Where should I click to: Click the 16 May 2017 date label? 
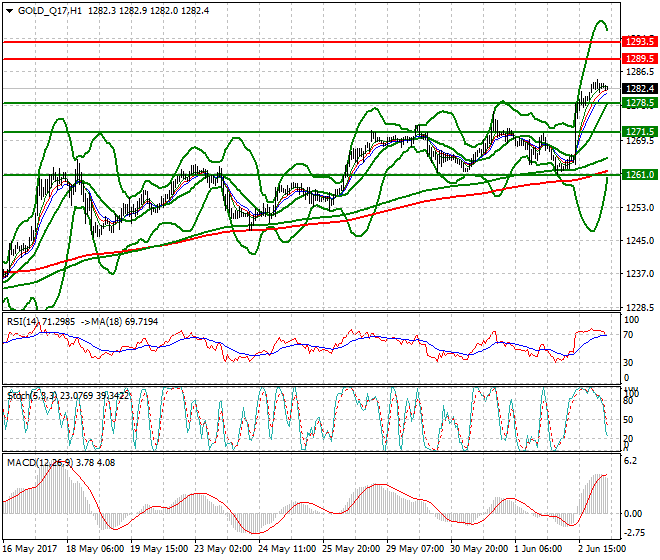[29, 549]
